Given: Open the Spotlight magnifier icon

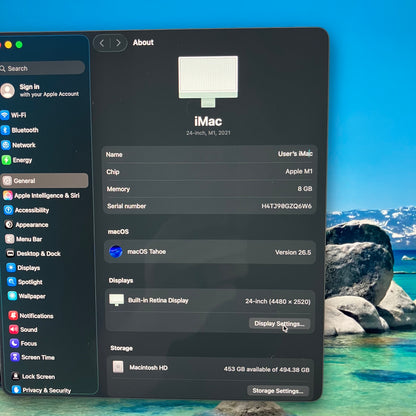Looking at the screenshot, I should tap(12, 282).
